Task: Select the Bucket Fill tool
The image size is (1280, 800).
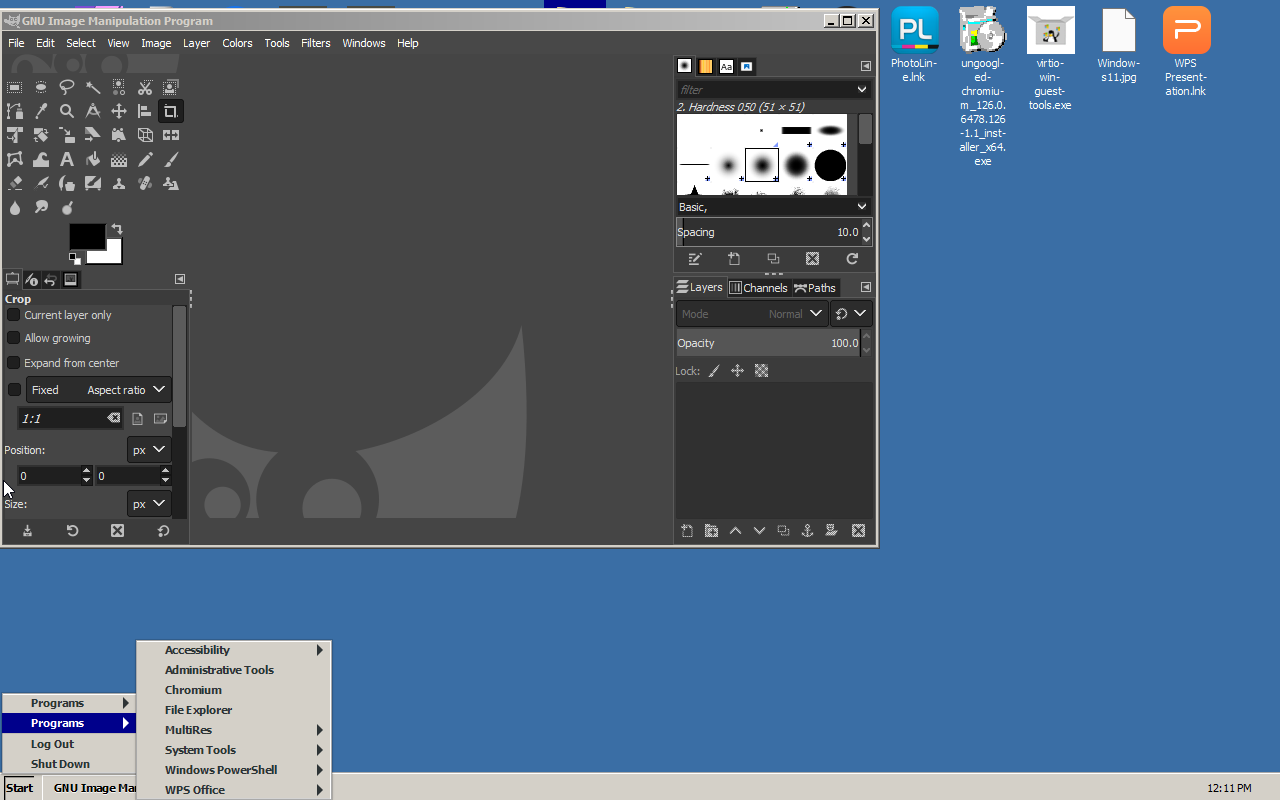Action: tap(93, 159)
